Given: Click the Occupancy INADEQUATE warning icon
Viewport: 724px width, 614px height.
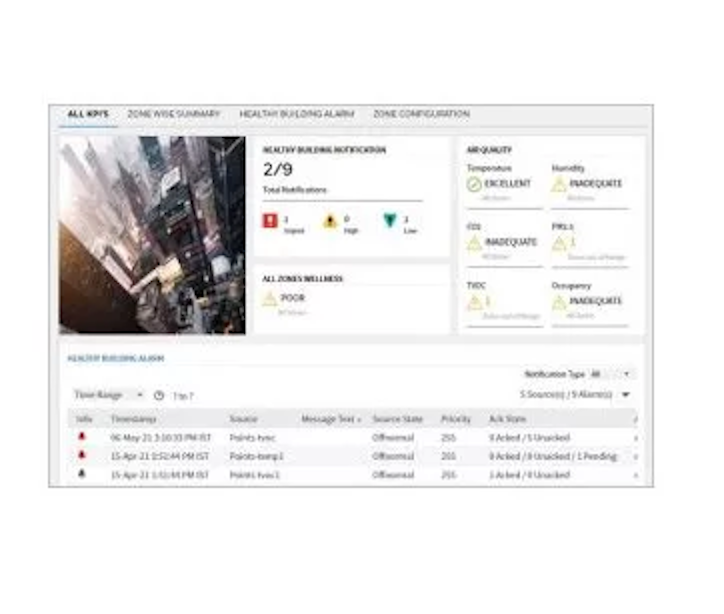Looking at the screenshot, I should coord(559,302).
